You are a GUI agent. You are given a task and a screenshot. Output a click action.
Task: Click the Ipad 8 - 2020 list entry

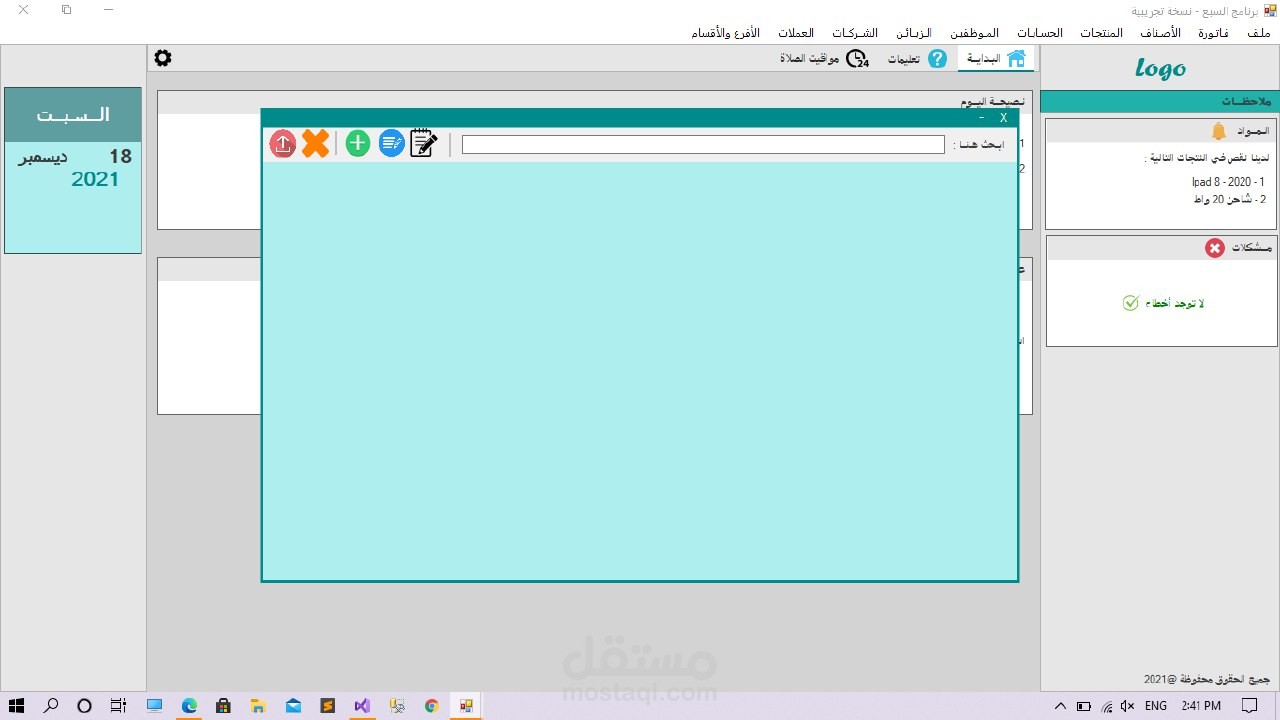pyautogui.click(x=1229, y=182)
